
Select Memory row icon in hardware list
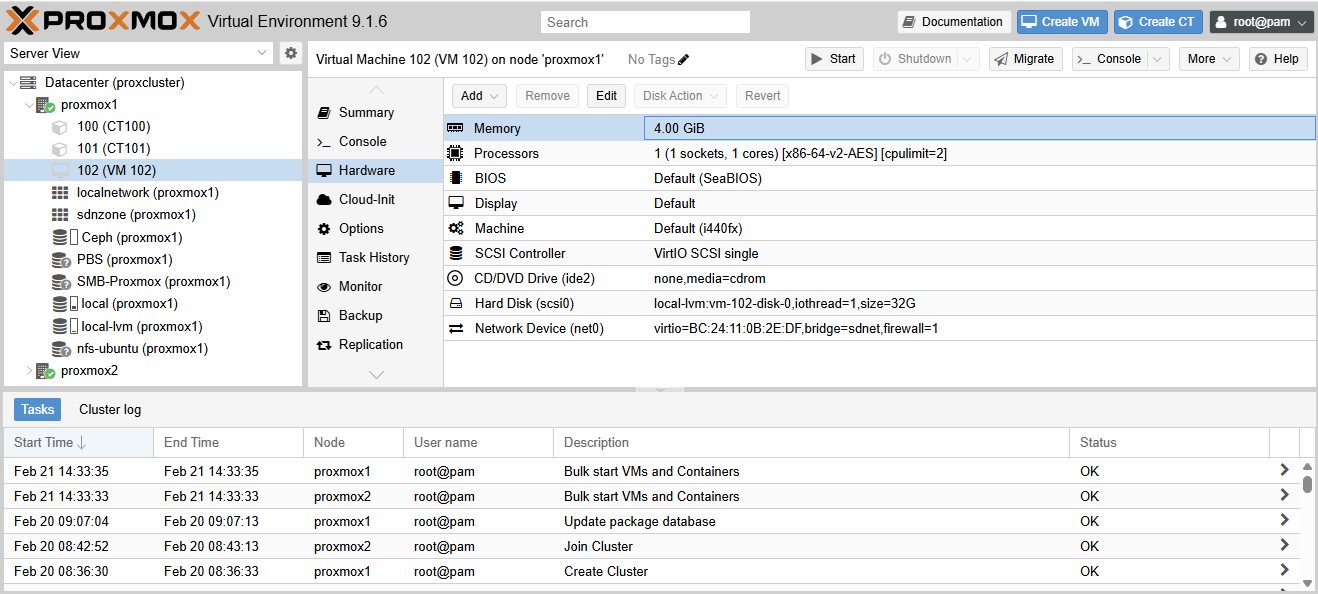point(456,129)
